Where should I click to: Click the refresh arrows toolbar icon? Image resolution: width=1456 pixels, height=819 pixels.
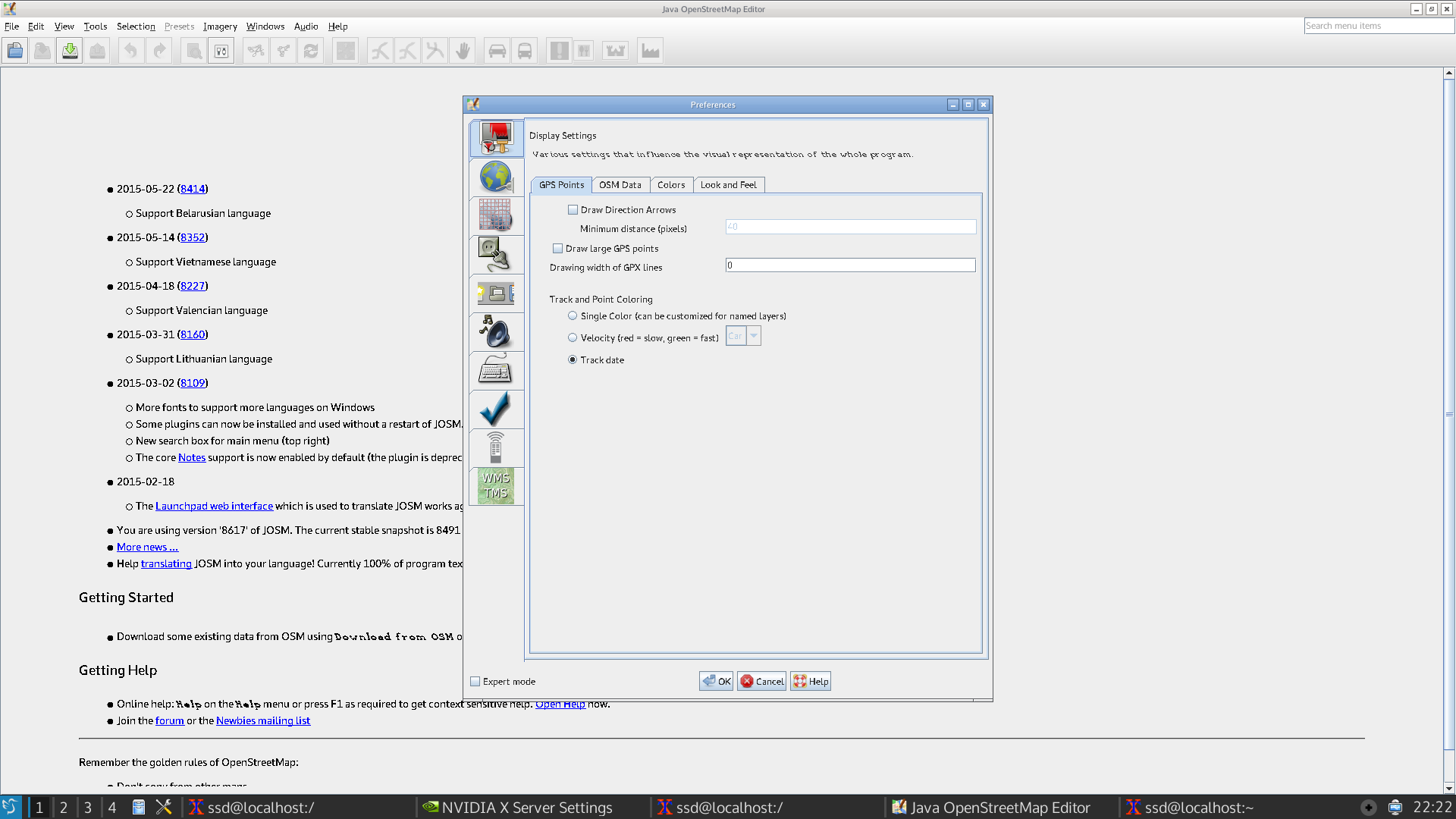(x=311, y=51)
